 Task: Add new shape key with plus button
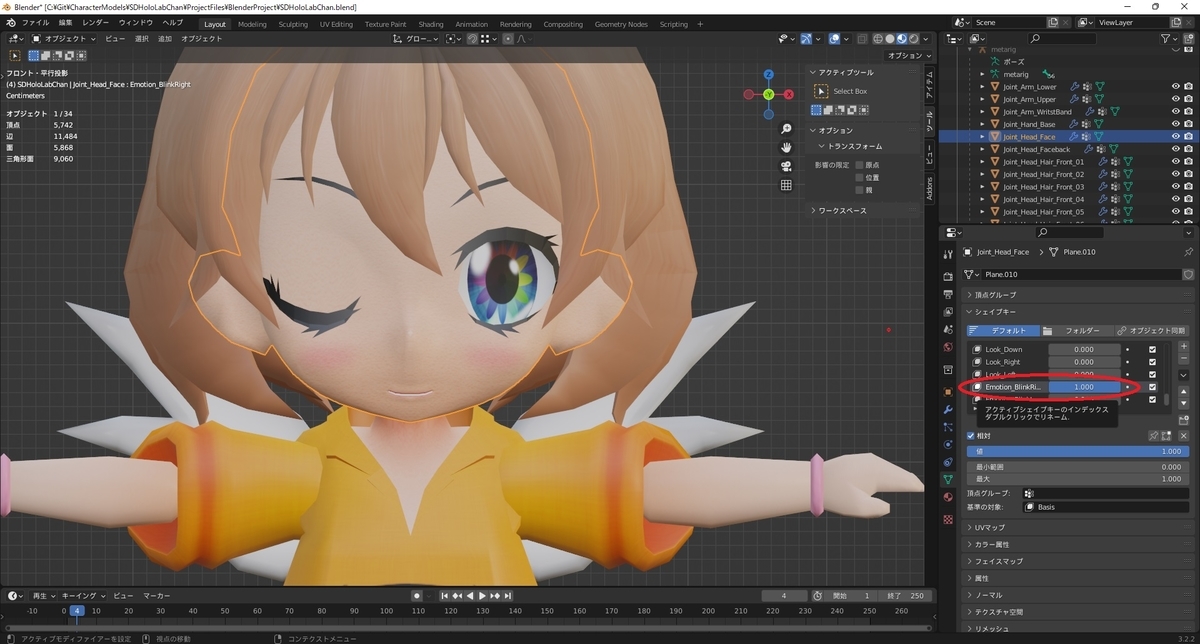(x=1184, y=345)
